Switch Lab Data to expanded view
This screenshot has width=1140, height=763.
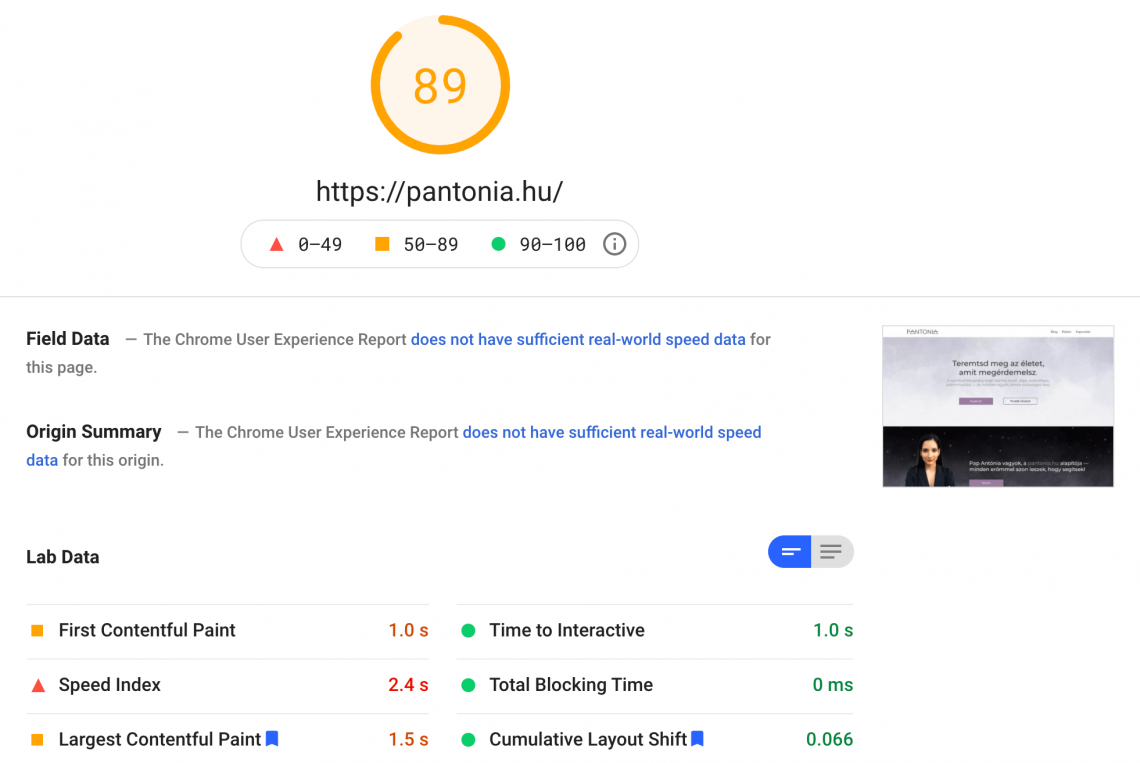pyautogui.click(x=832, y=551)
